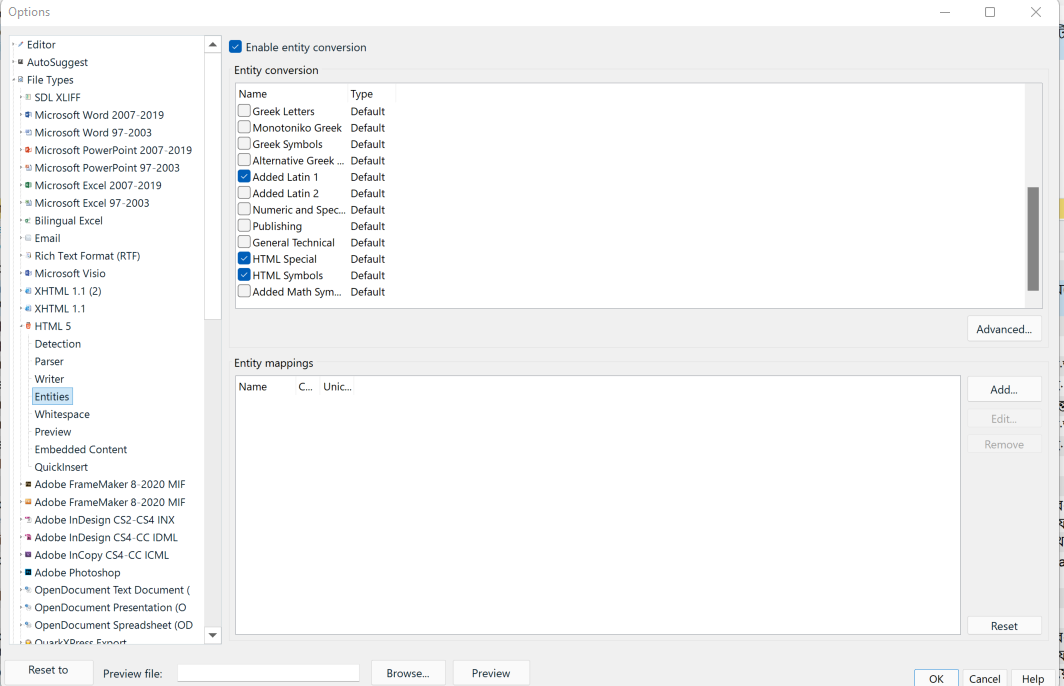Expand the AutoSuggest tree node
This screenshot has height=686, width=1064.
point(13,62)
